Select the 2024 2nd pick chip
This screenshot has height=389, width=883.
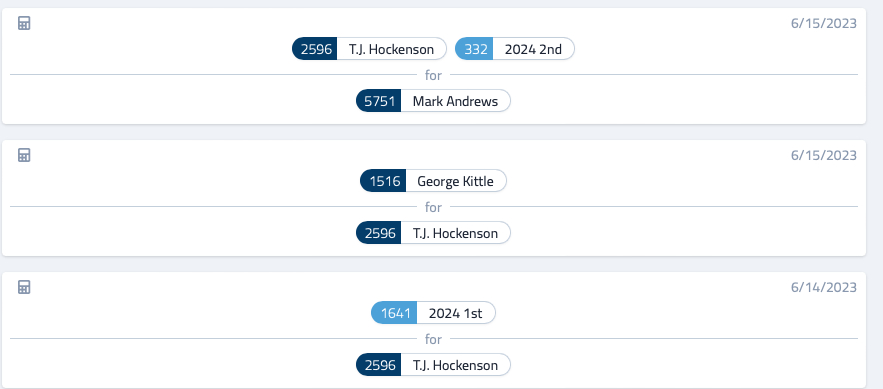pyautogui.click(x=515, y=49)
